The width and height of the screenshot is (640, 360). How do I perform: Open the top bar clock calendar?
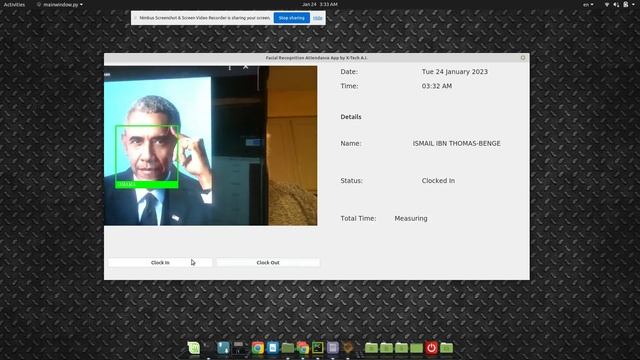[x=320, y=4]
